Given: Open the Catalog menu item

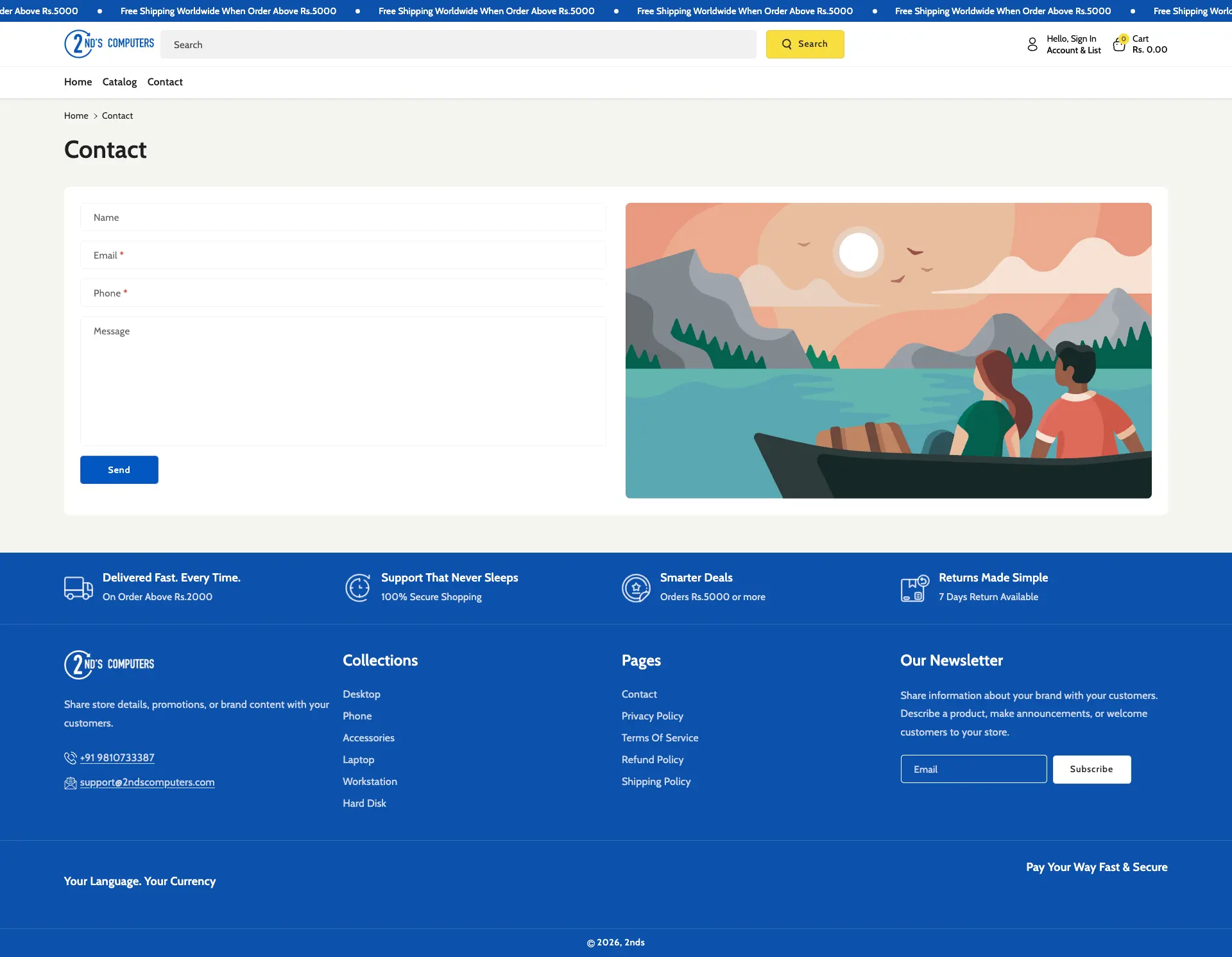Looking at the screenshot, I should [120, 82].
